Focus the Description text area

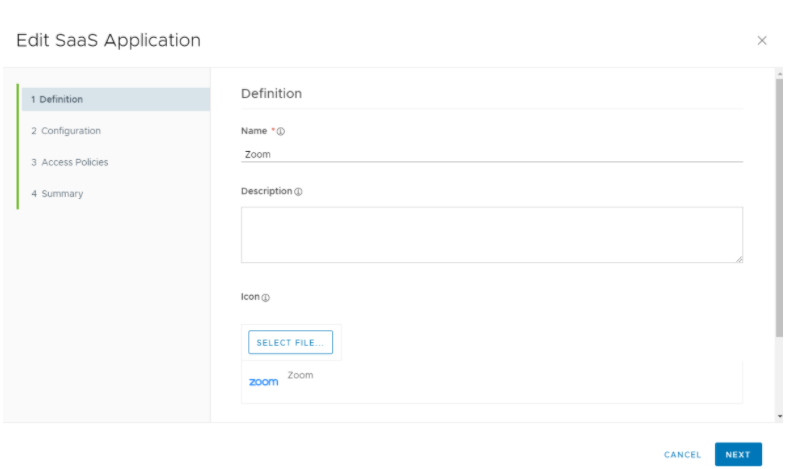coord(491,234)
